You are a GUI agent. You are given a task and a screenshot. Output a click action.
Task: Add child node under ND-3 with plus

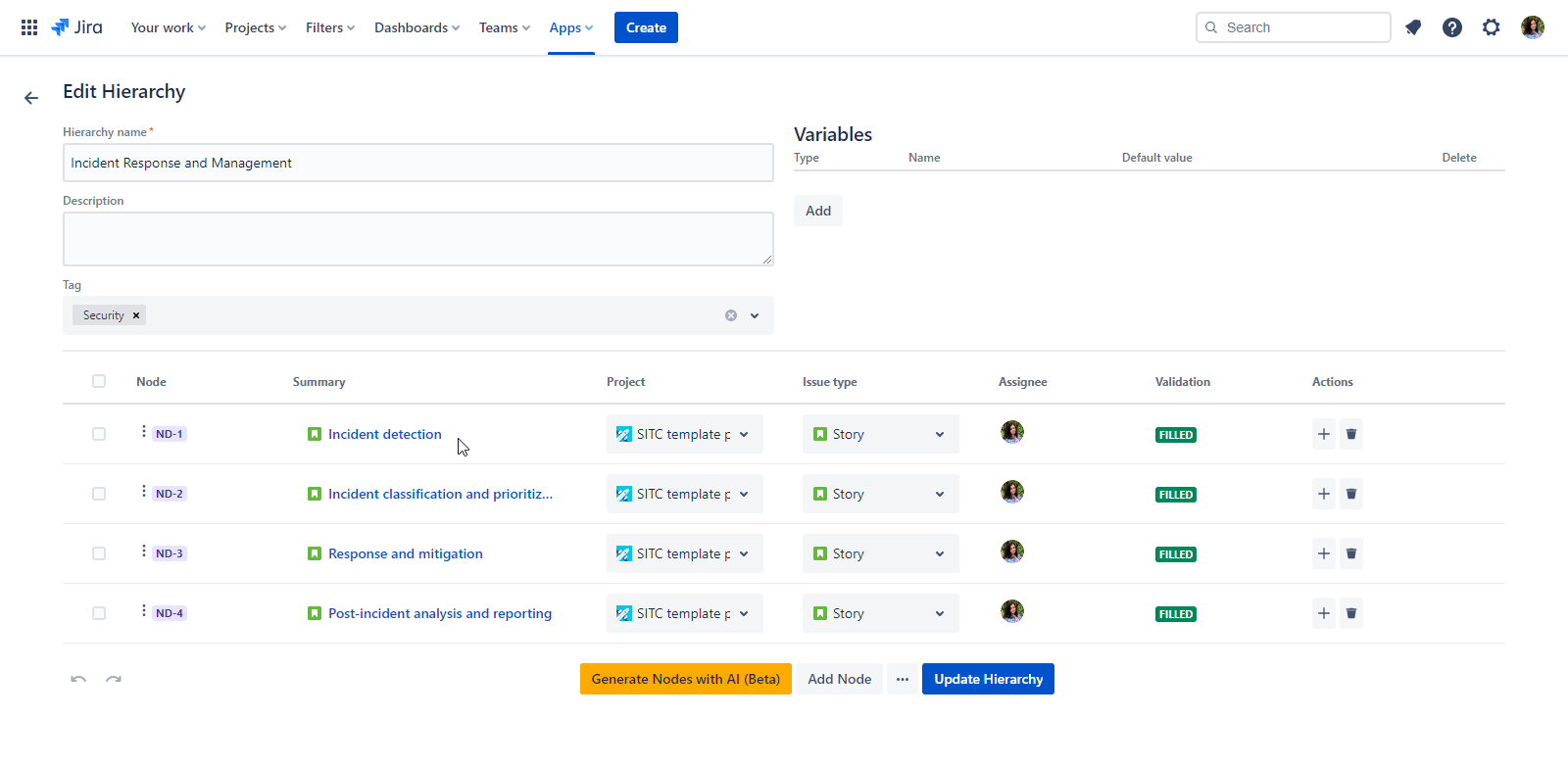coord(1324,553)
